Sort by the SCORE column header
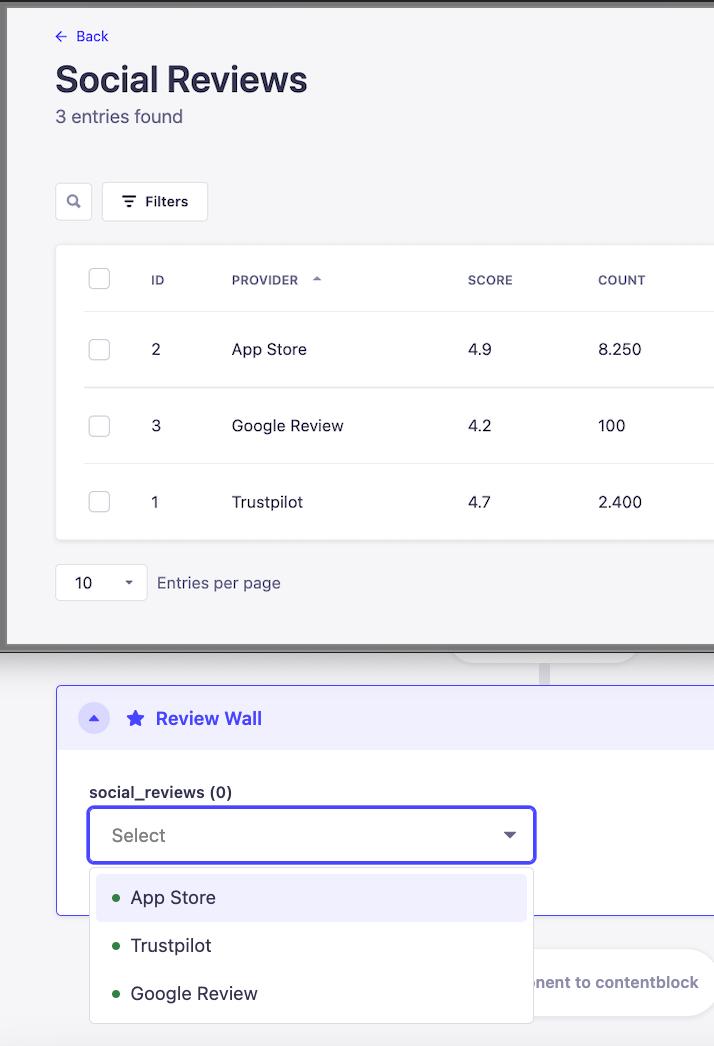Screen dimensions: 714x1046 point(490,280)
